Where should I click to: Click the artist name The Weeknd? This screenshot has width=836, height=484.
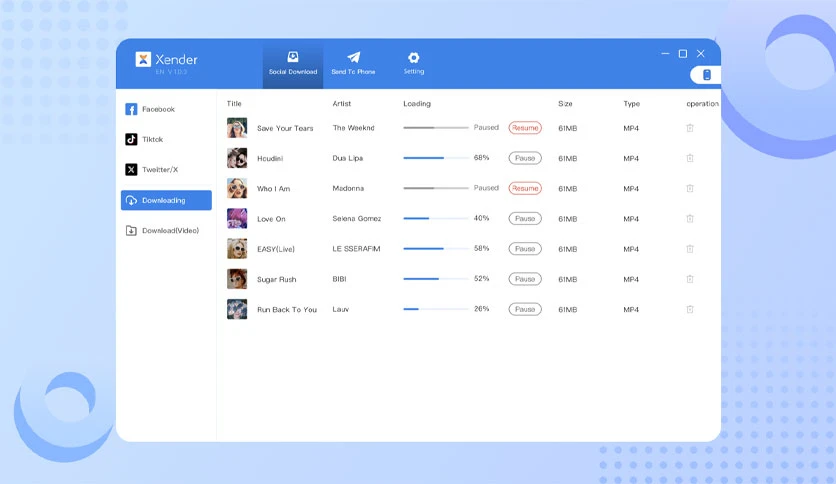click(x=353, y=128)
